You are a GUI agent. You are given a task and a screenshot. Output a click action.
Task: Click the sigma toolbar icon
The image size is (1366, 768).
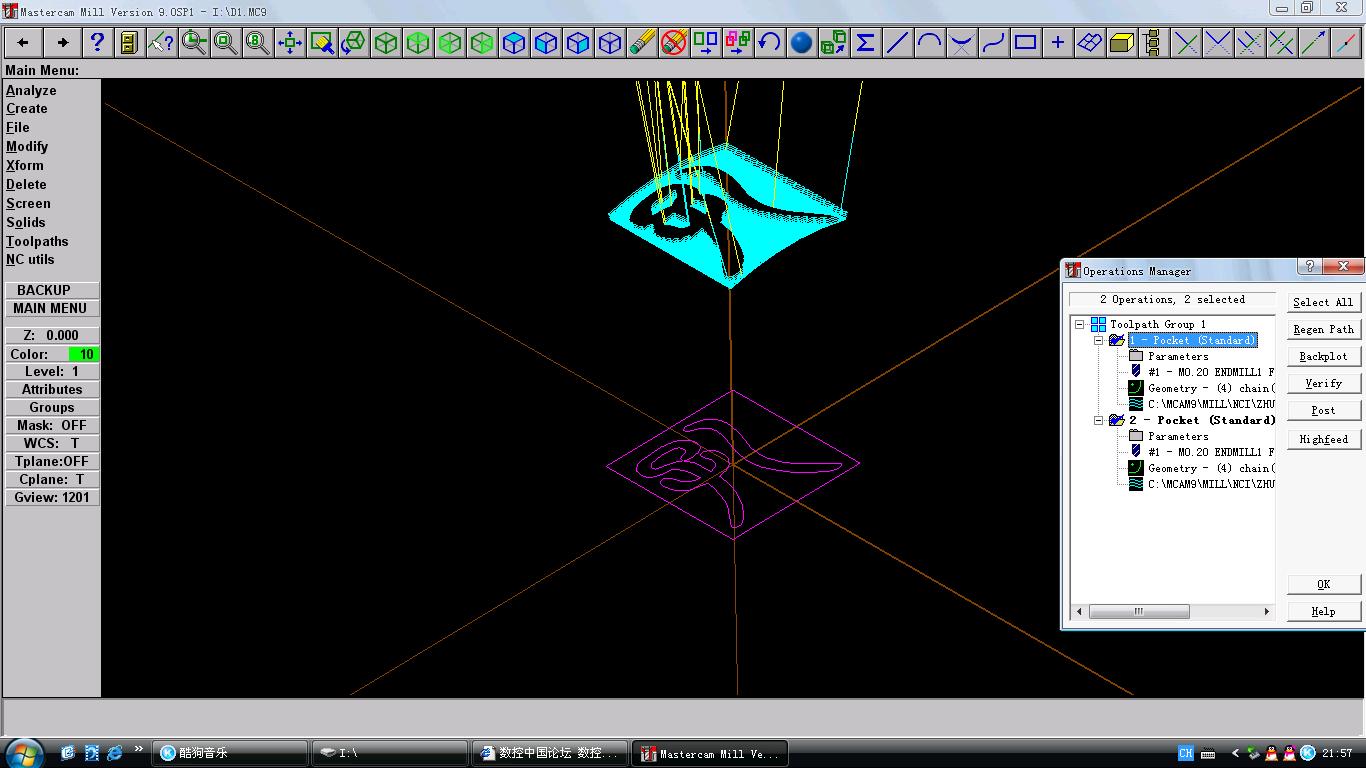click(865, 42)
